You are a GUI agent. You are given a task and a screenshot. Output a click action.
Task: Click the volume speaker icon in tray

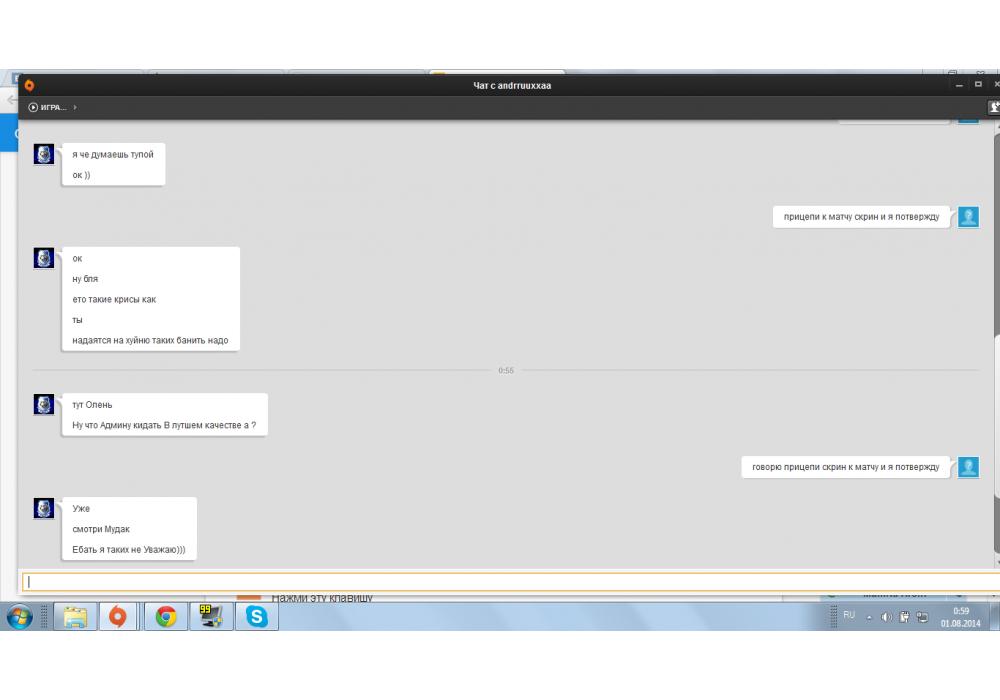click(886, 617)
